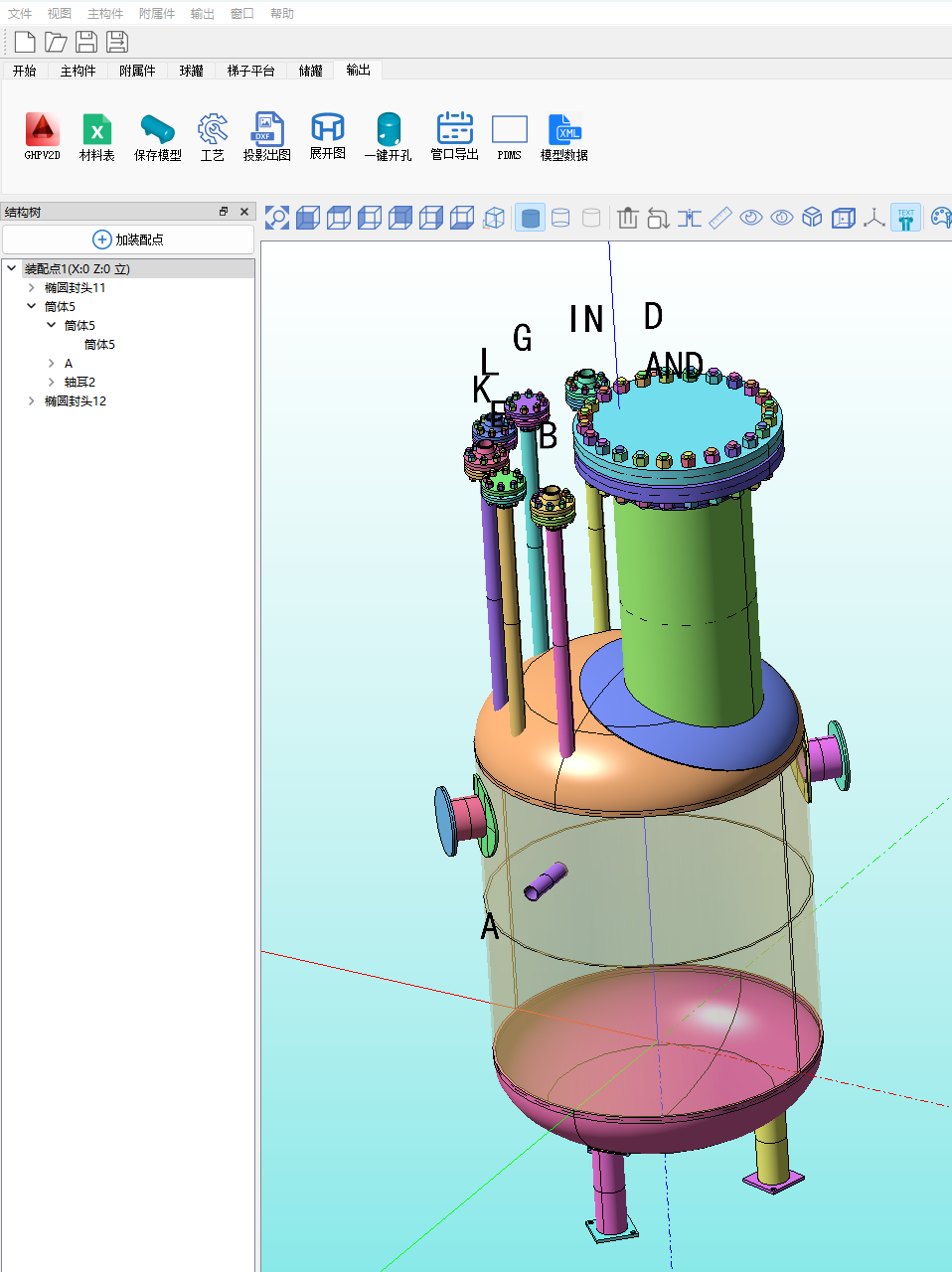Select the isometric axis cube view icon
This screenshot has width=952, height=1272.
[494, 218]
